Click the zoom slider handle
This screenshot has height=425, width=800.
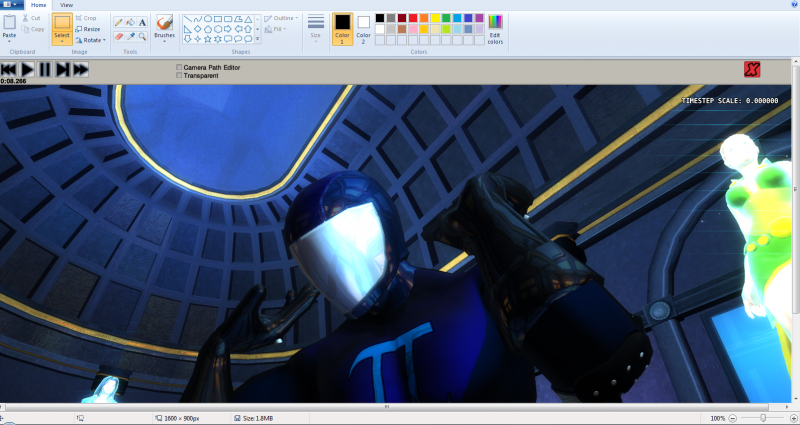point(763,418)
